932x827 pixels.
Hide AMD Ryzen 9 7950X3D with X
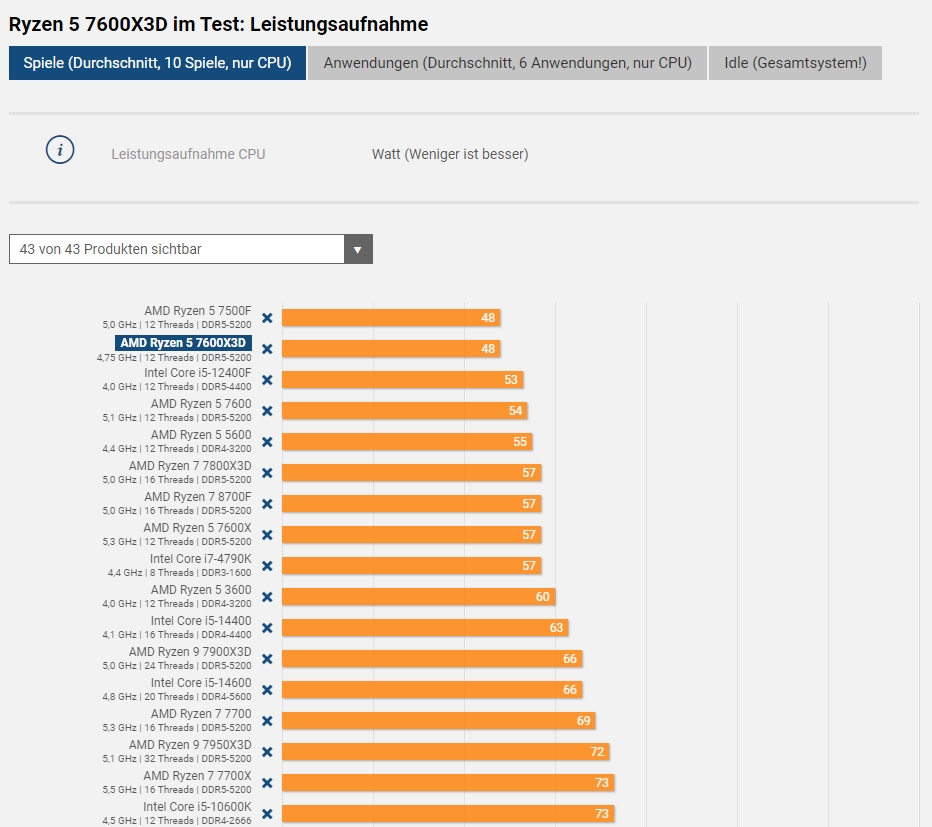pyautogui.click(x=267, y=752)
